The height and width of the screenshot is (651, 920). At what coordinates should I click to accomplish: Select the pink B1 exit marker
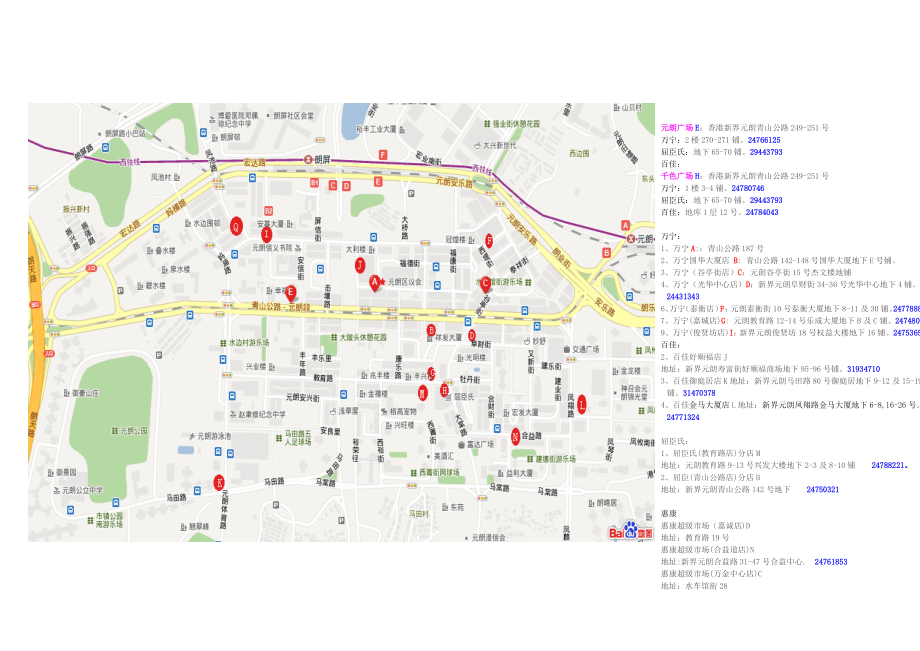click(313, 183)
